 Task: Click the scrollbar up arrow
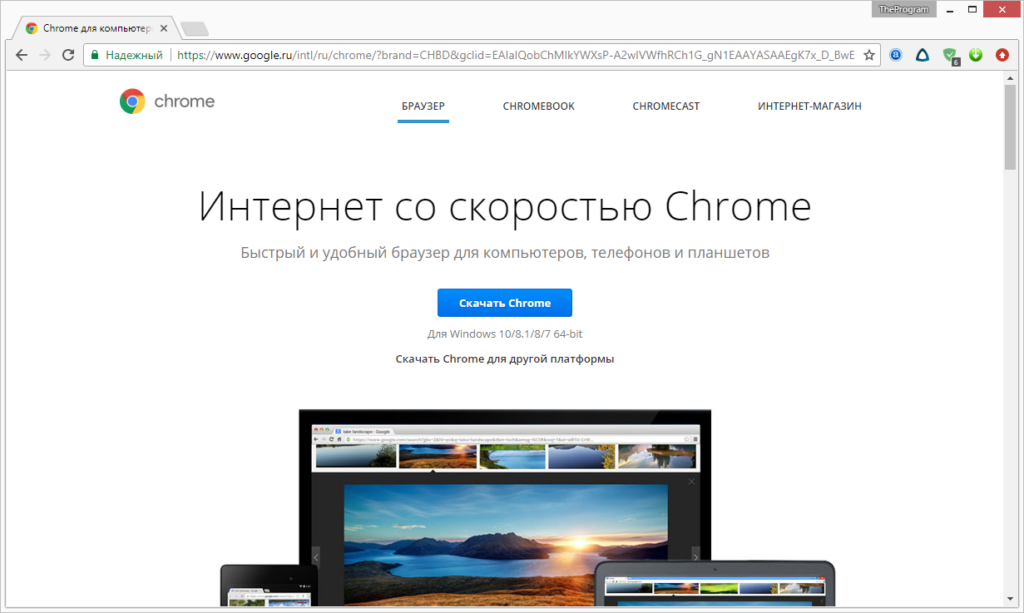pyautogui.click(x=1010, y=78)
